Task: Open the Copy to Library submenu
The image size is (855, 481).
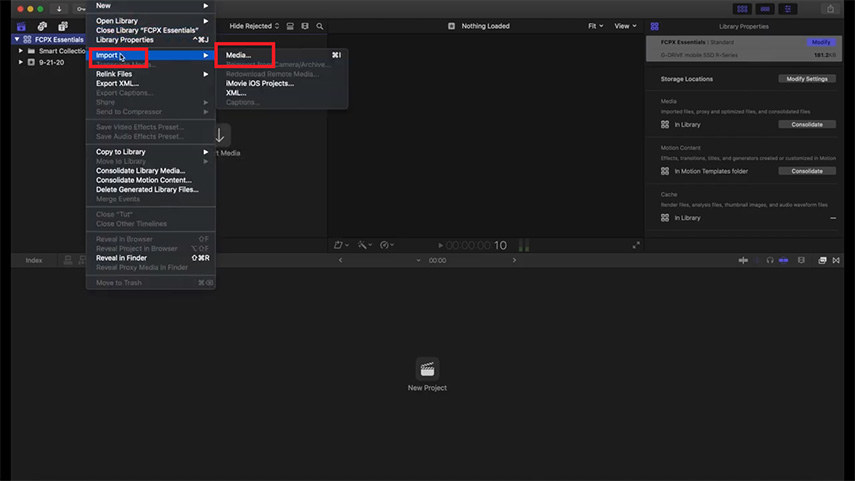Action: pos(151,152)
